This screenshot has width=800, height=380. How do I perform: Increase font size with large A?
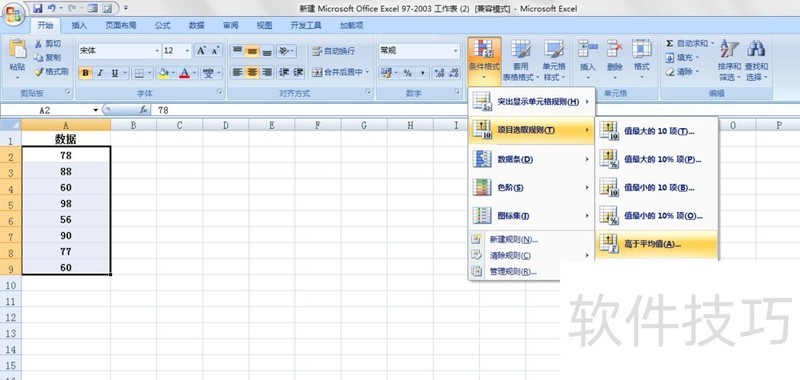pyautogui.click(x=202, y=50)
